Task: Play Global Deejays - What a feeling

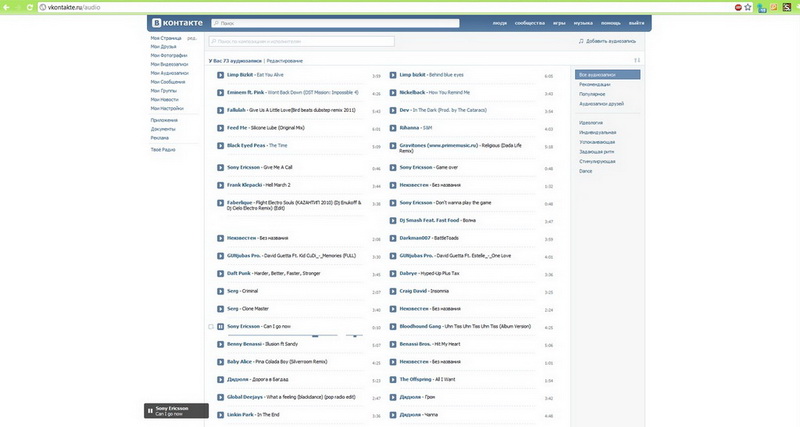Action: click(220, 397)
